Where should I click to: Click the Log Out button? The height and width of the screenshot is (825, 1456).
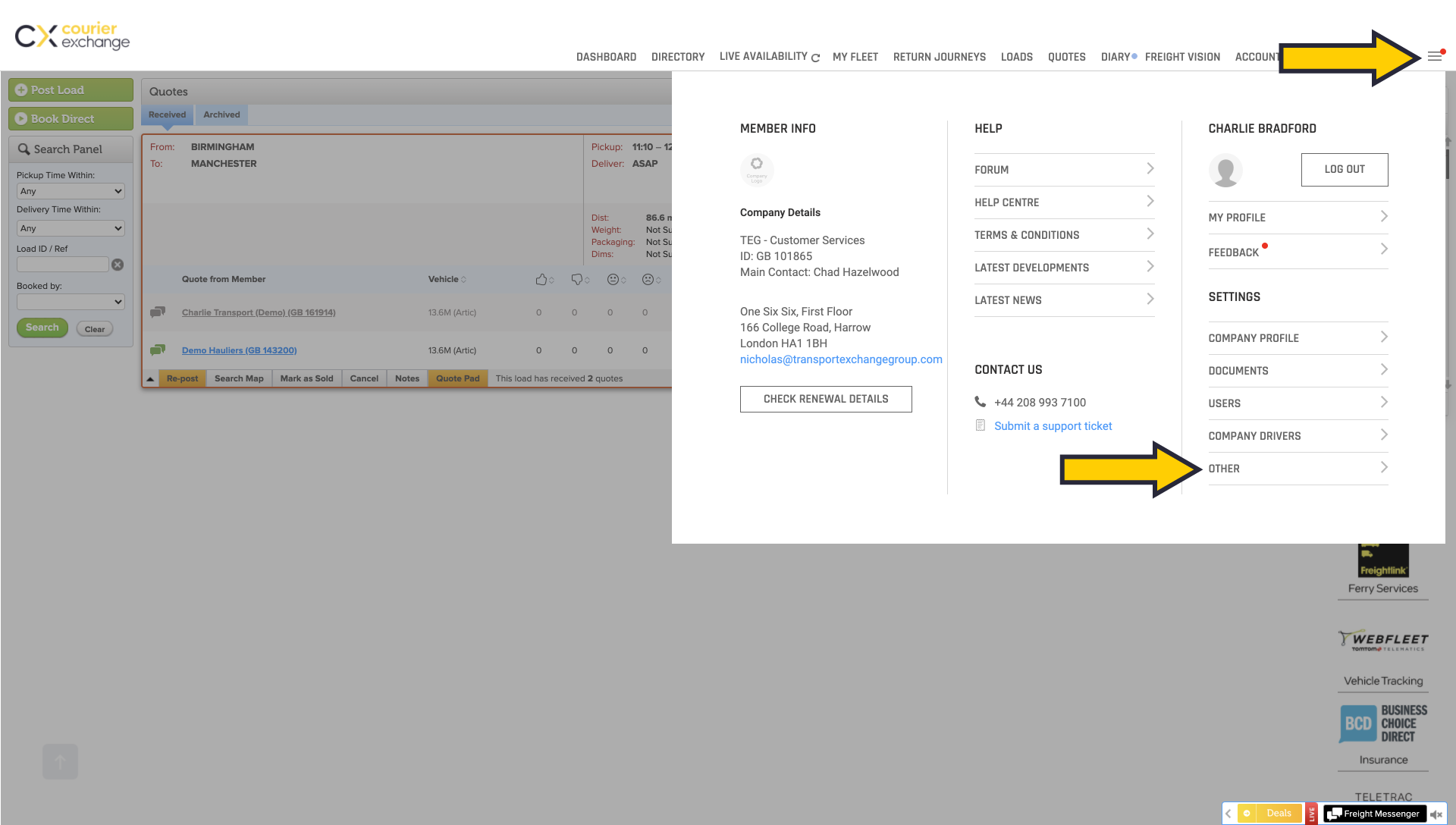(x=1344, y=170)
